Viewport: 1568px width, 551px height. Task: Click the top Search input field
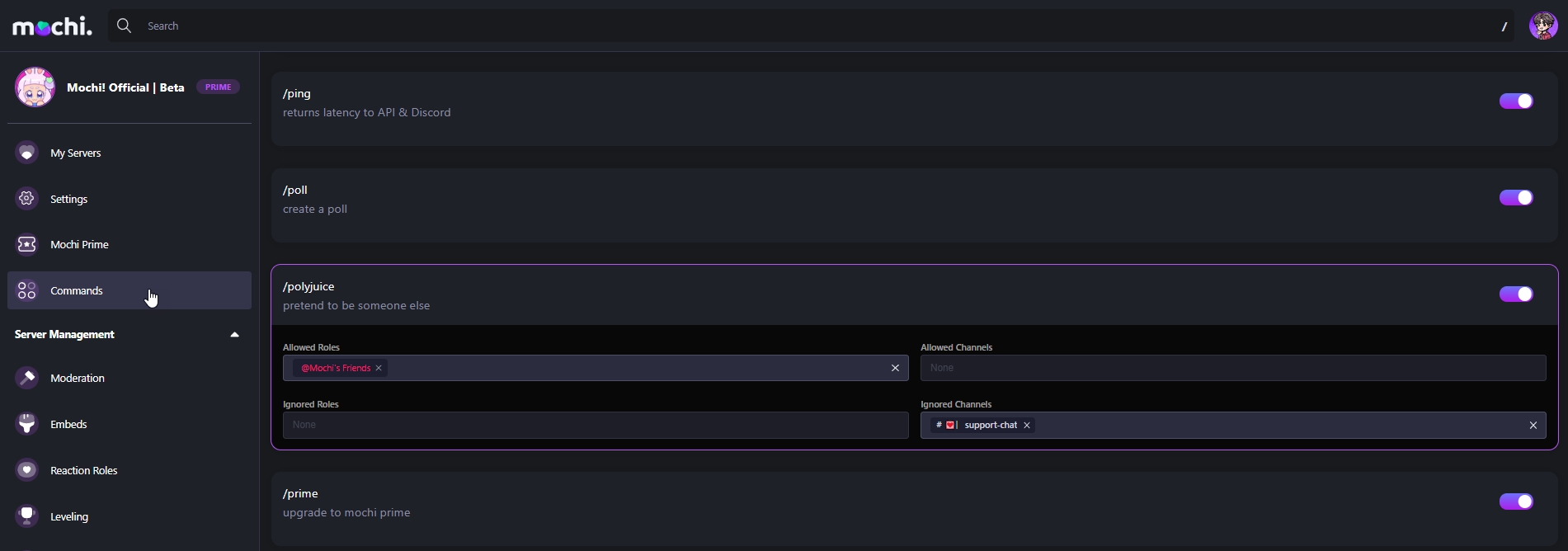click(x=817, y=26)
